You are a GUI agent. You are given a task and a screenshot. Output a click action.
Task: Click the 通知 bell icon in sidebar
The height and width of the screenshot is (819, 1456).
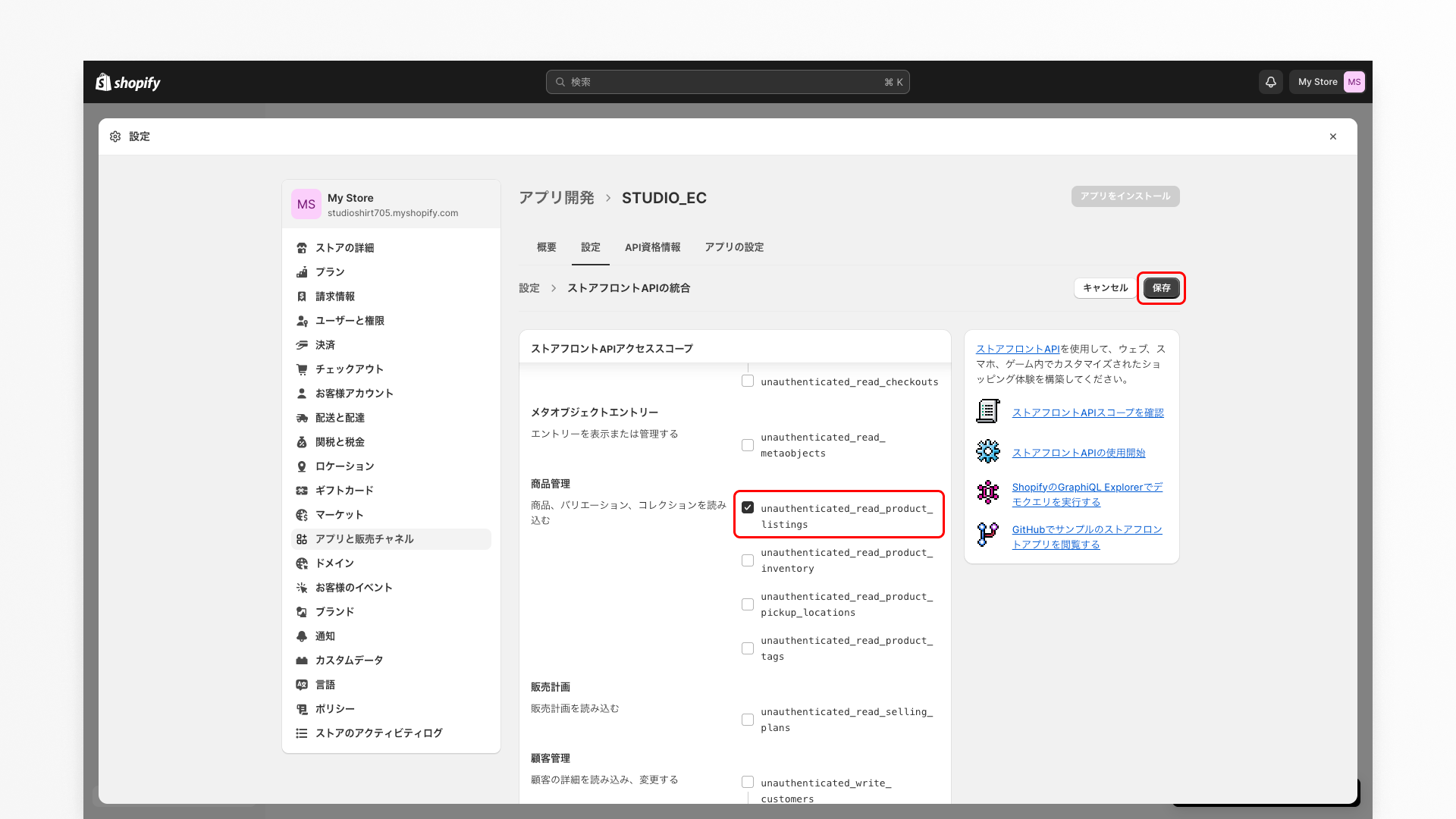pos(302,636)
